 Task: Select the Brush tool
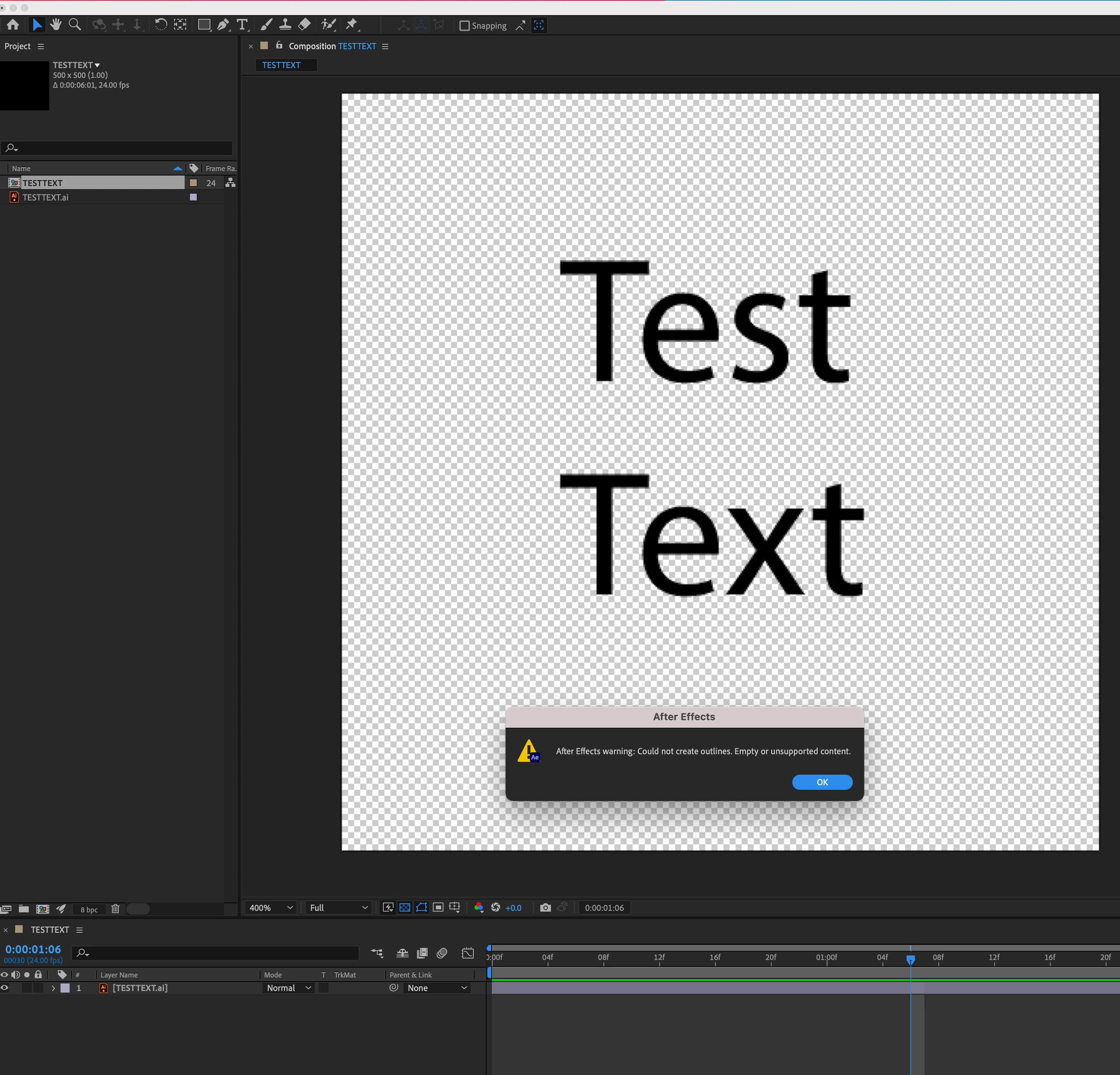coord(266,25)
